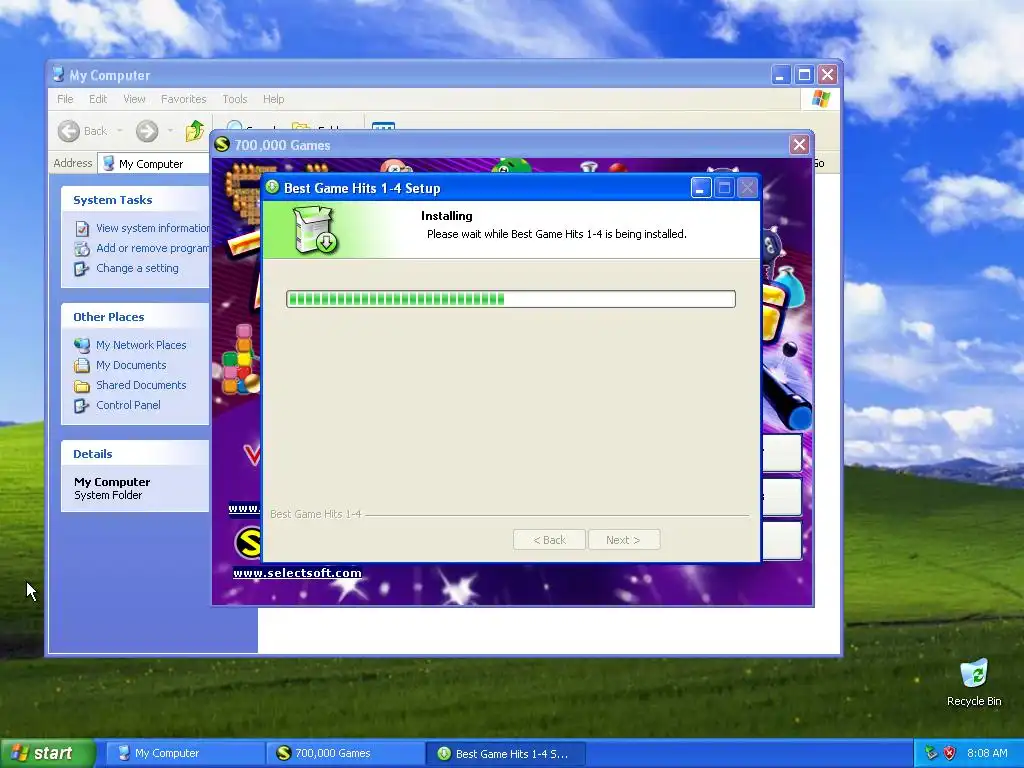Switch to Best Game Hits taskbar button
This screenshot has height=768, width=1024.
[x=506, y=754]
